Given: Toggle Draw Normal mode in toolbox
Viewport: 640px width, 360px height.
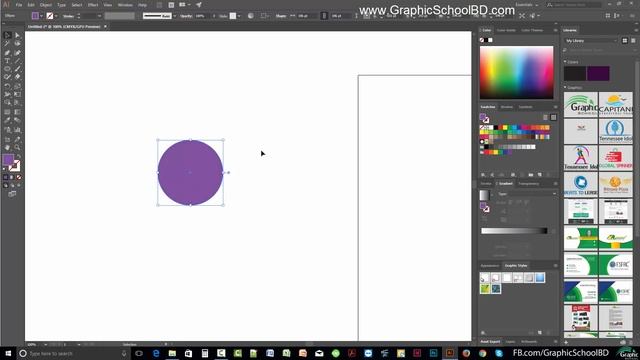Looking at the screenshot, I should click(6, 185).
